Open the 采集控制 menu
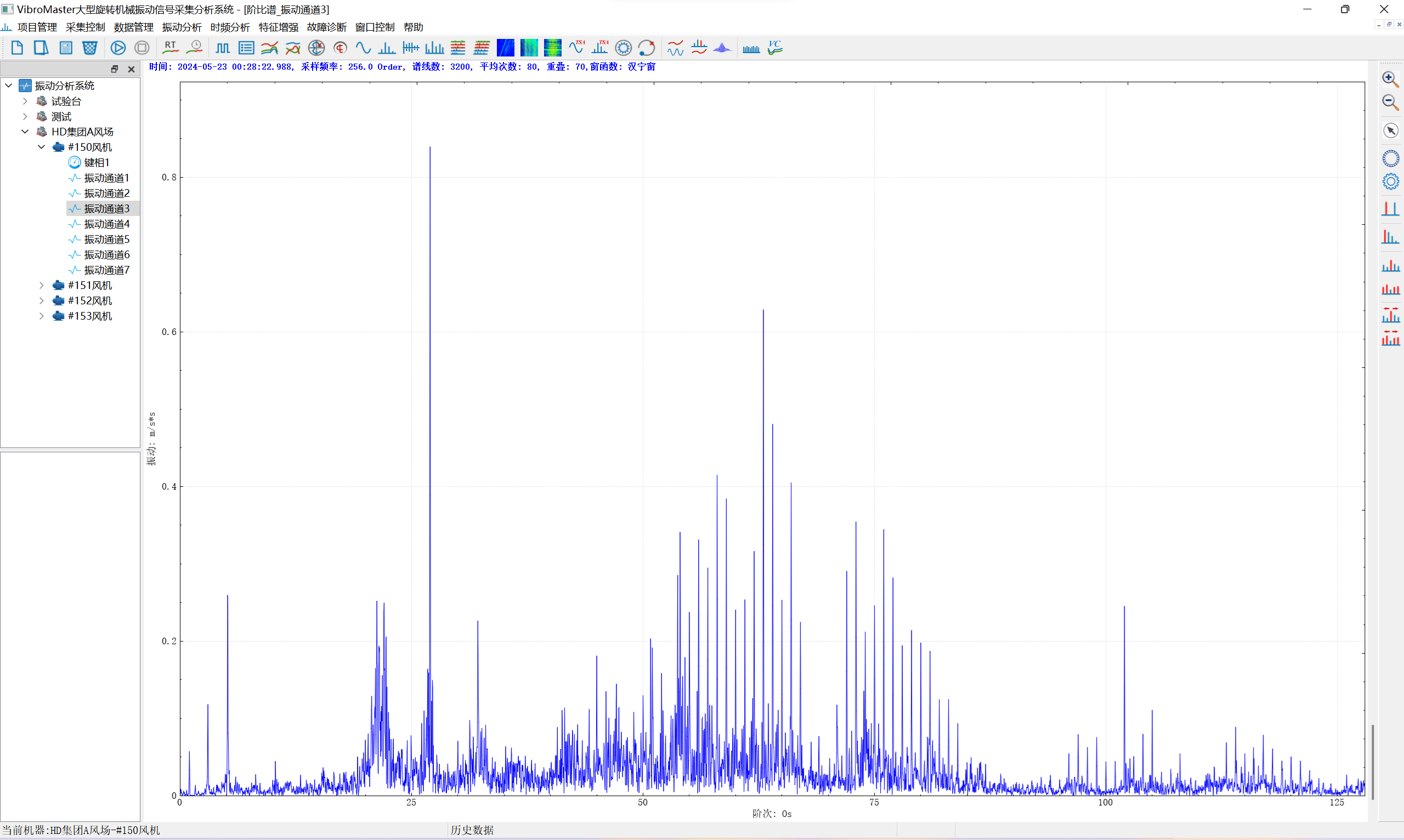This screenshot has width=1404, height=840. (85, 27)
